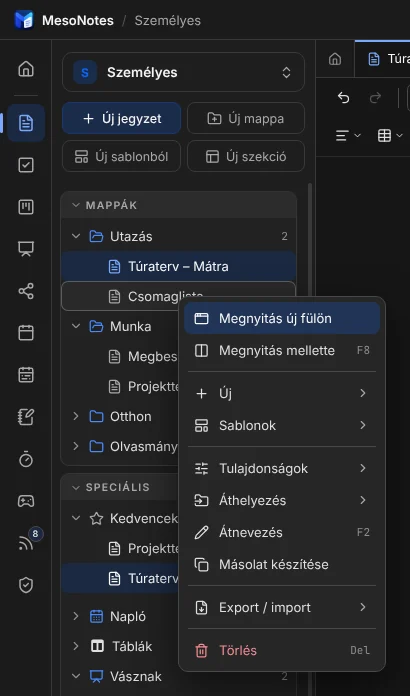Collapse the MAPPÁK section
This screenshot has width=410, height=696.
tap(76, 205)
